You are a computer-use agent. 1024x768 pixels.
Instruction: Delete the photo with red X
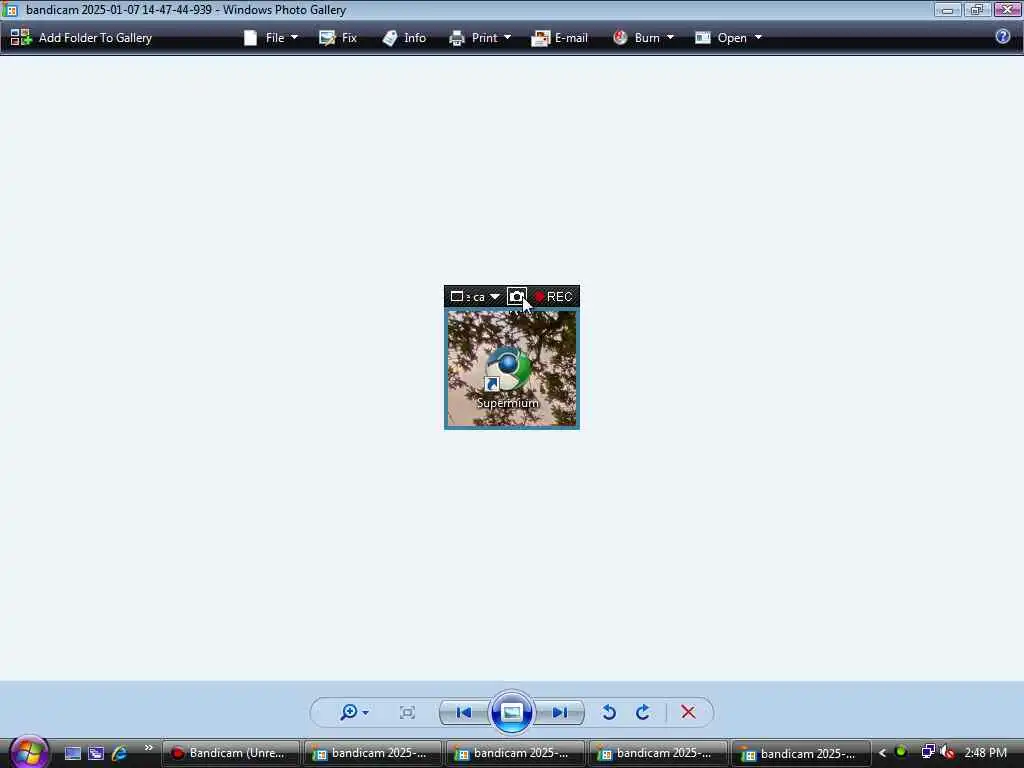coord(688,712)
